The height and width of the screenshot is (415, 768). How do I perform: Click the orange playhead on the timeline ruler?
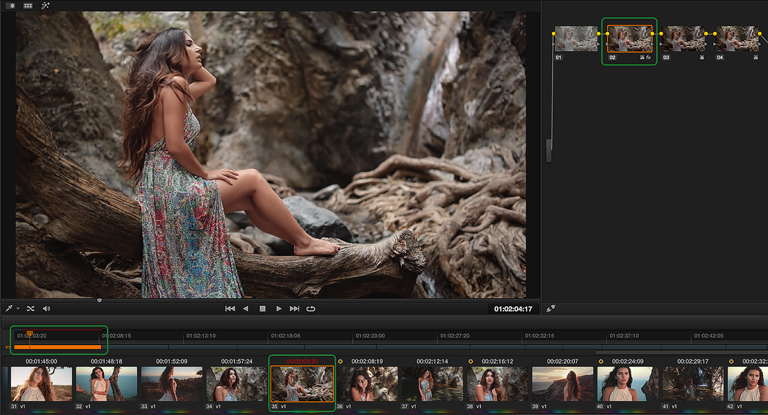point(30,334)
